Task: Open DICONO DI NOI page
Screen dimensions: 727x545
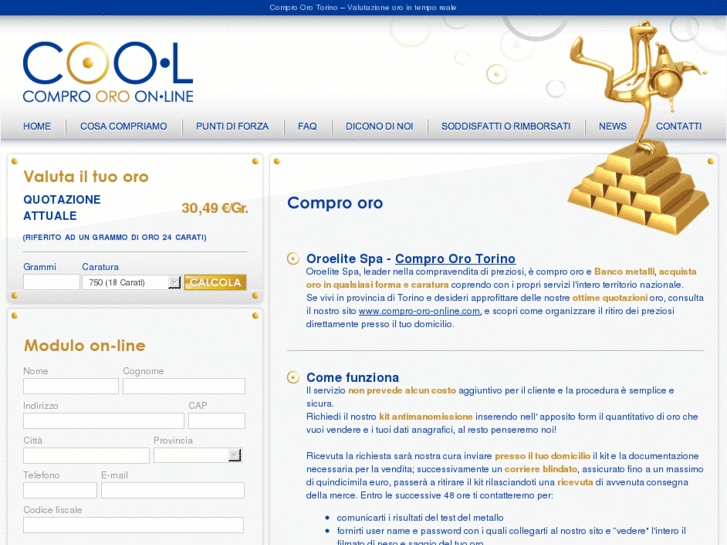Action: click(379, 126)
